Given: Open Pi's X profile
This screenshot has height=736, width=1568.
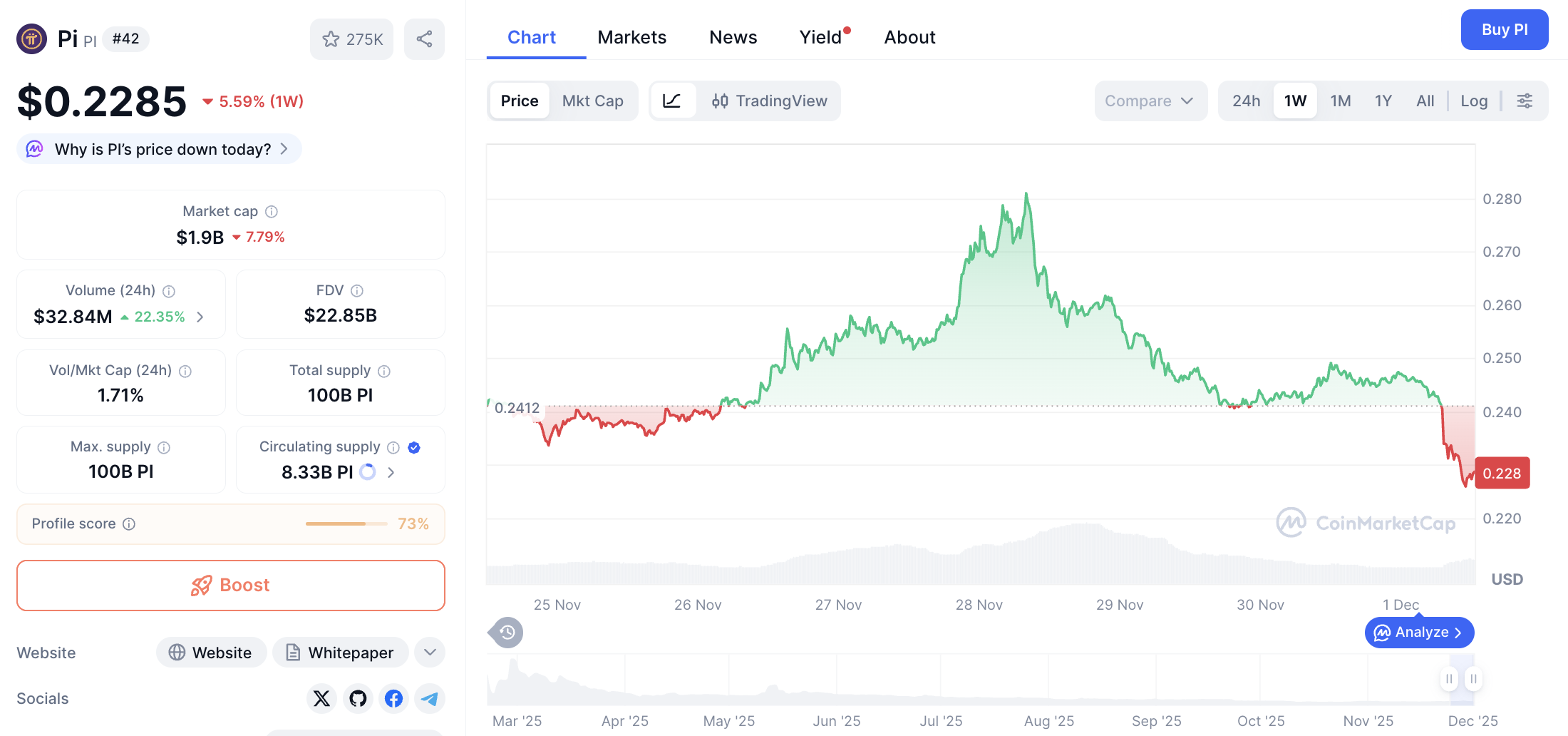Looking at the screenshot, I should 321,699.
